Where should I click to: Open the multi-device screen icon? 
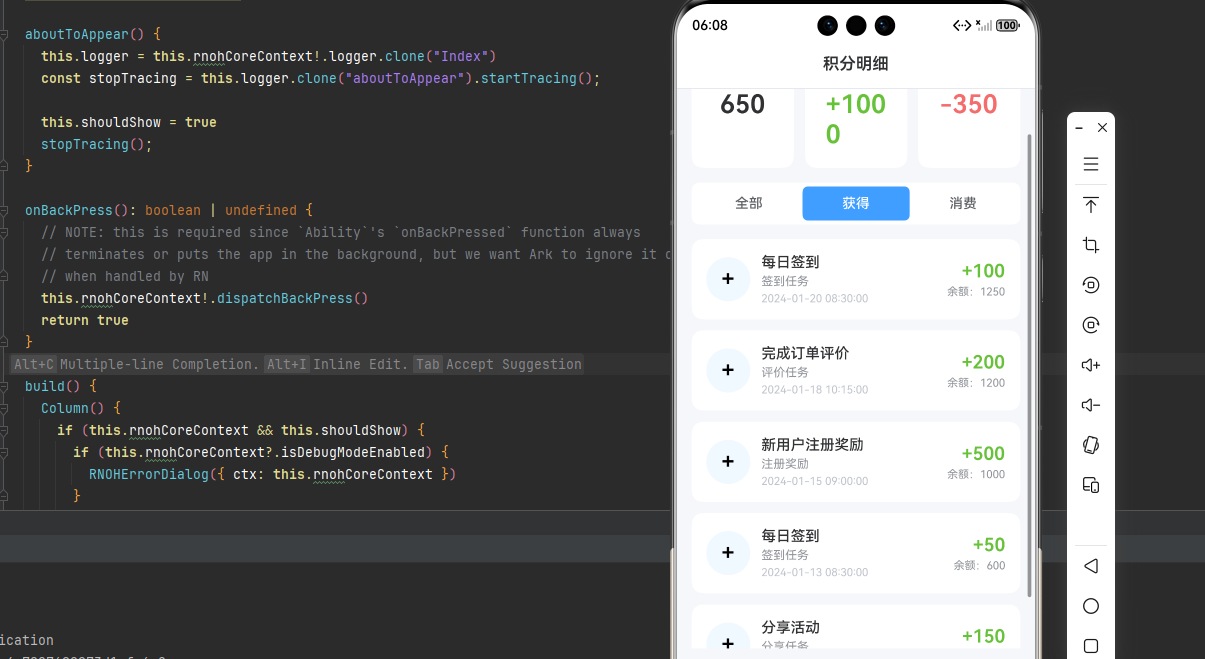1091,485
